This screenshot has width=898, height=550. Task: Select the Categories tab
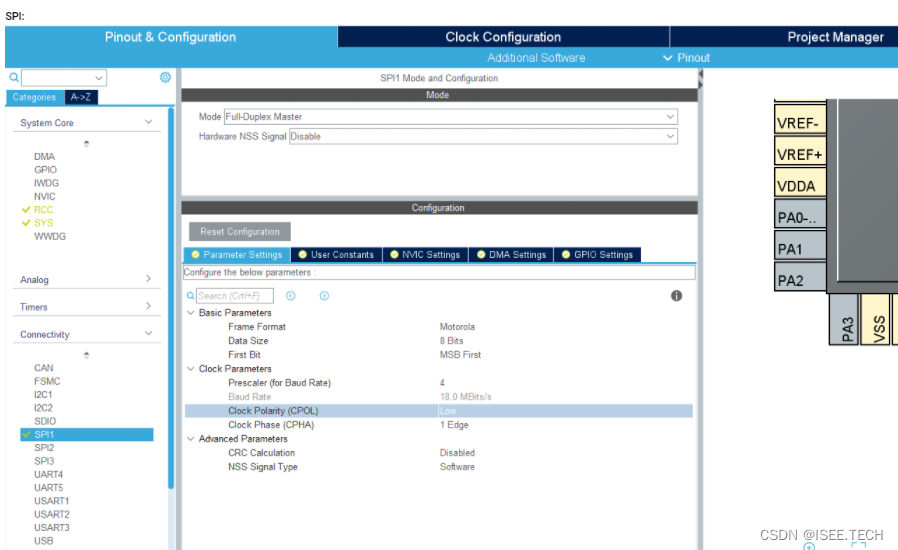tap(34, 97)
